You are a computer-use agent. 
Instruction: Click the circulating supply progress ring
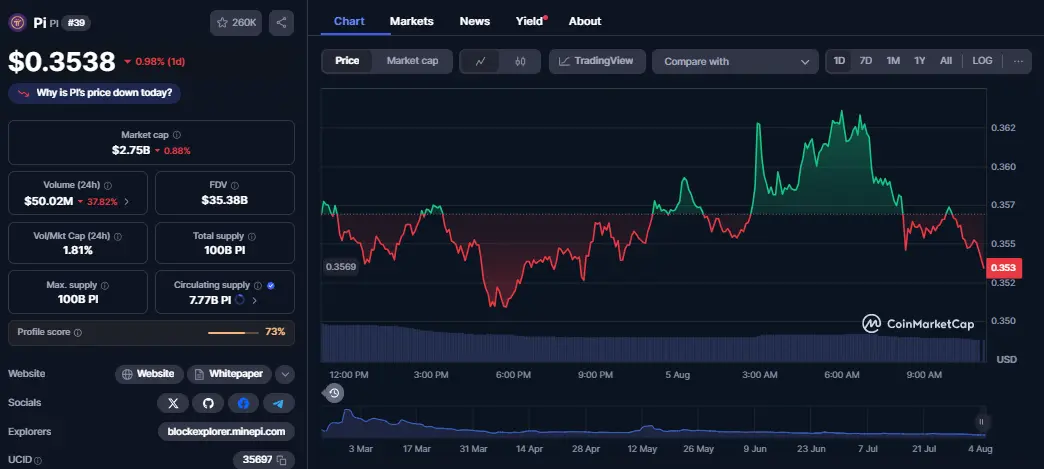pos(240,300)
